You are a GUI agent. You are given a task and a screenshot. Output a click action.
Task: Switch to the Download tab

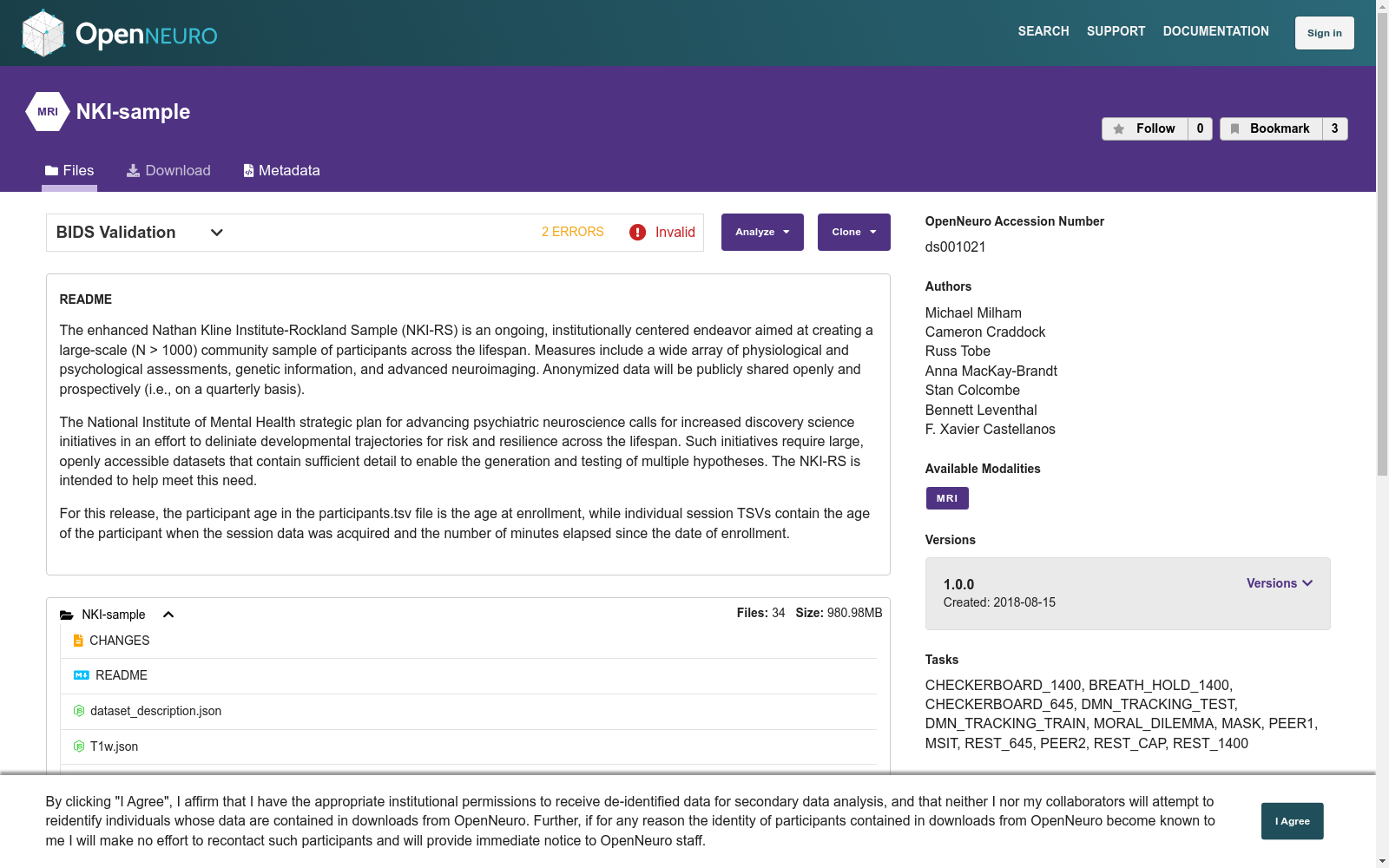click(x=168, y=171)
